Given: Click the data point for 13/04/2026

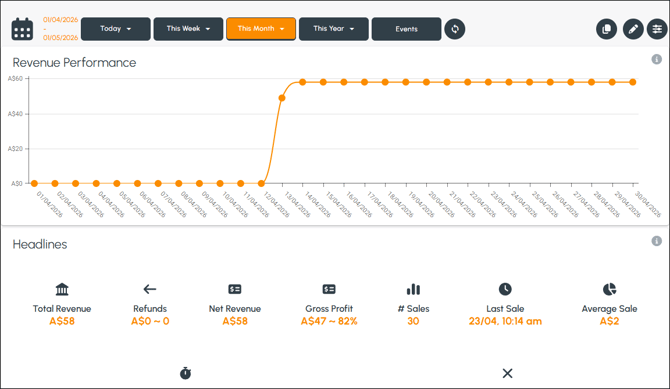Looking at the screenshot, I should pos(282,98).
